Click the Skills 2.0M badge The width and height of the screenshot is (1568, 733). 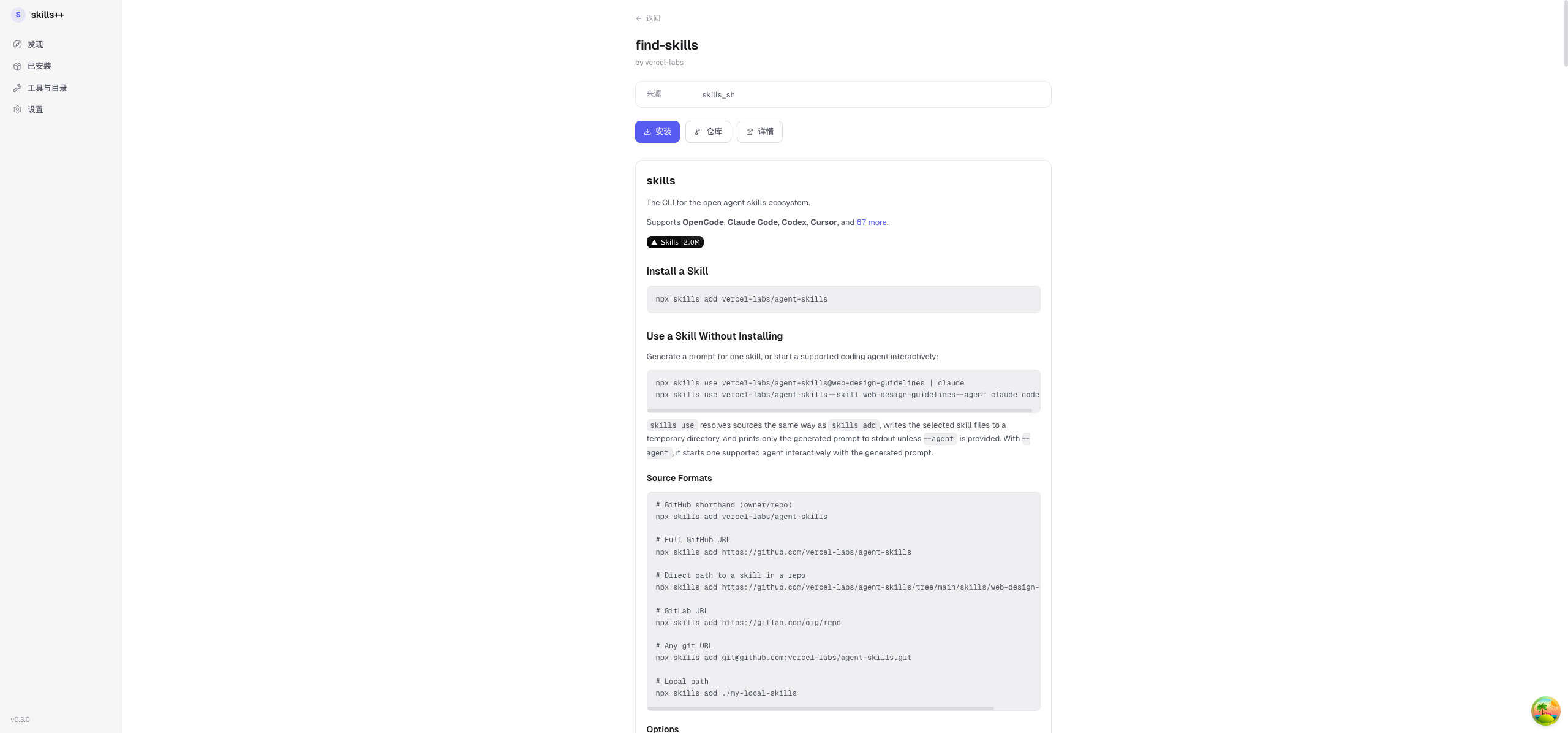tap(675, 242)
